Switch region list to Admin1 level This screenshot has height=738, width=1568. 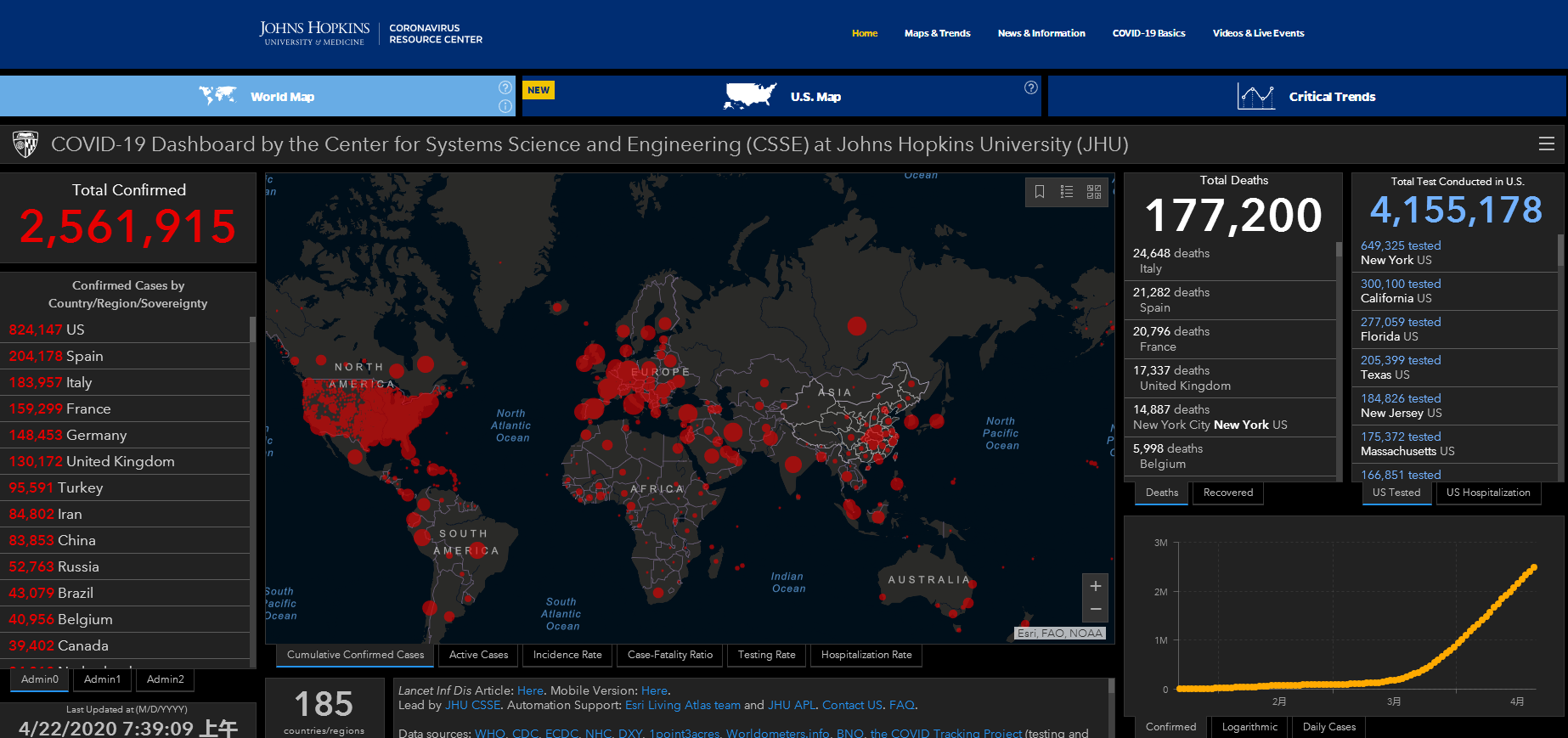102,679
